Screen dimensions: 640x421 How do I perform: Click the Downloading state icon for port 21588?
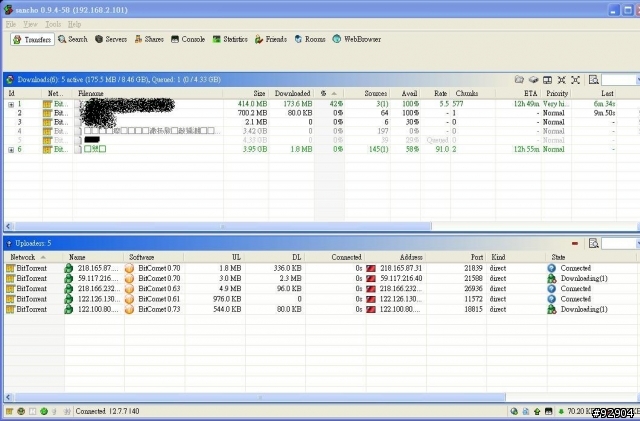[552, 278]
